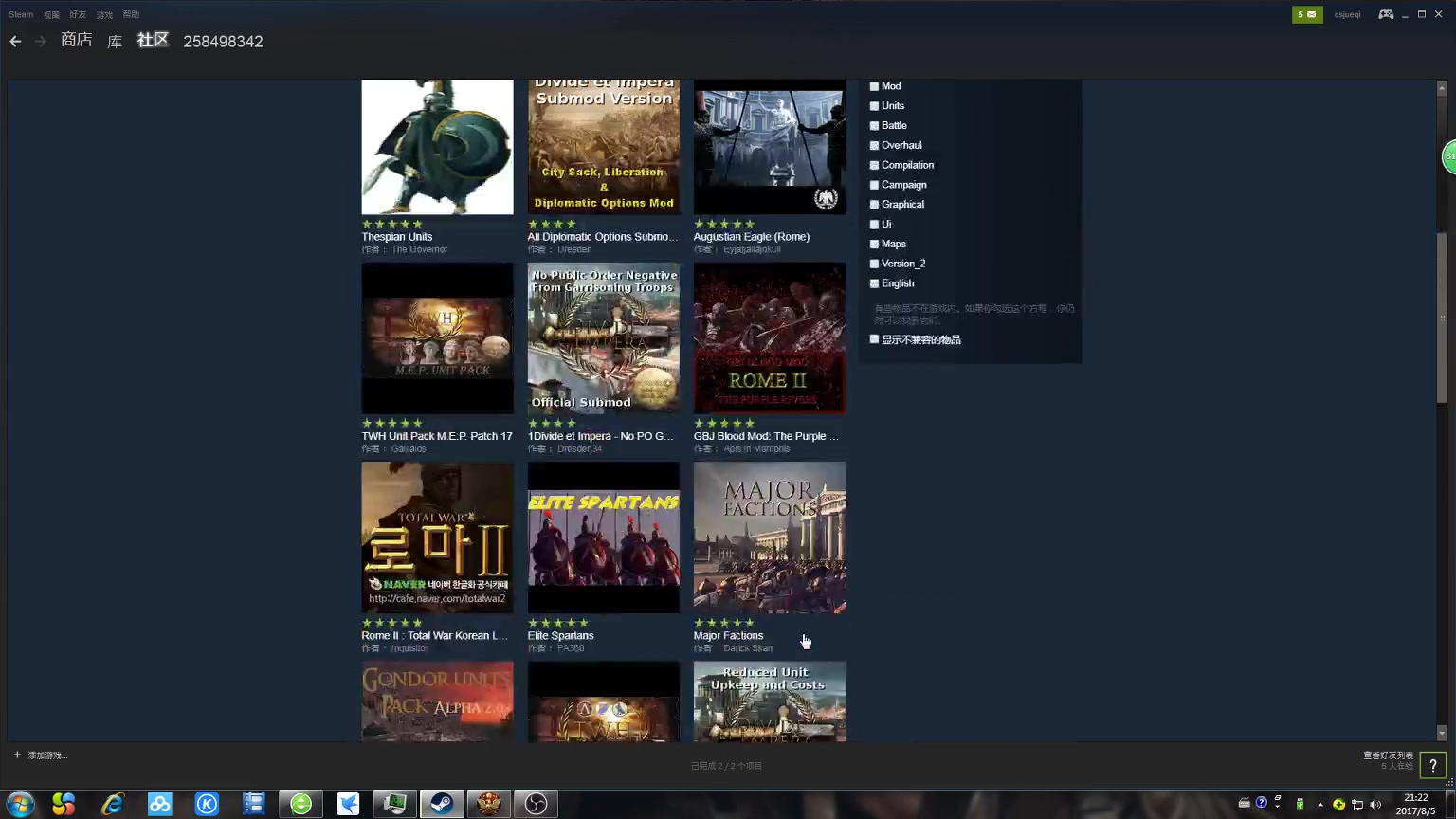1456x819 pixels.
Task: Click the scrollbar down arrow
Action: [x=1442, y=733]
